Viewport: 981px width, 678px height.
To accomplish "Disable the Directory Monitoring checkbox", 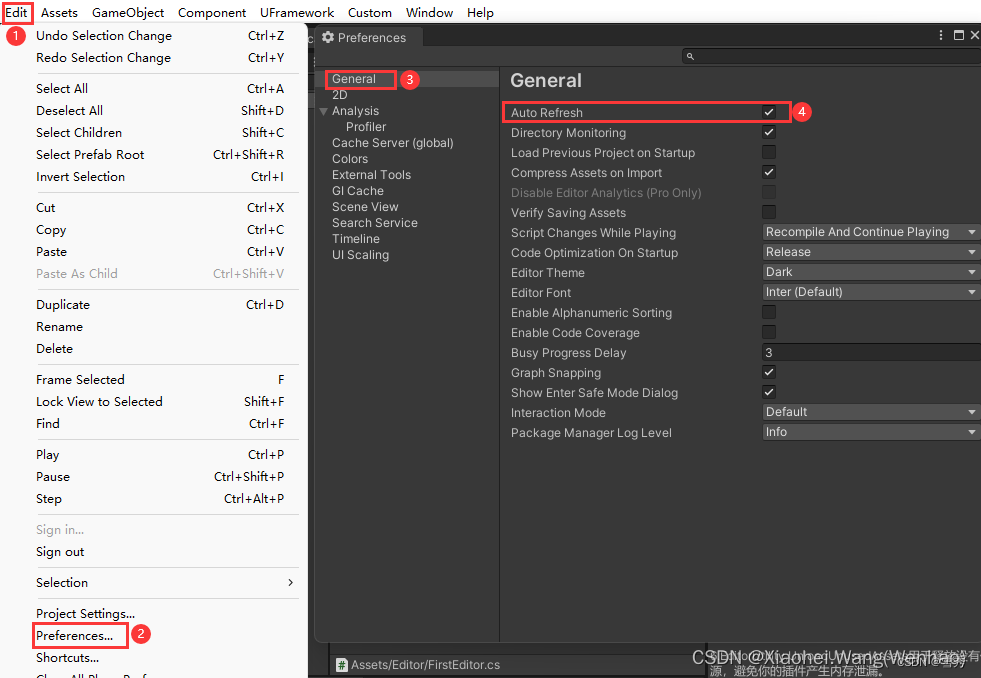I will pos(769,132).
